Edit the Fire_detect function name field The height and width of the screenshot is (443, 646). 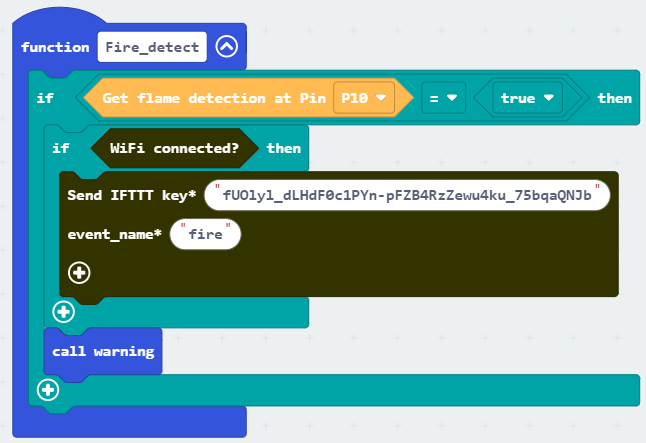[x=152, y=47]
